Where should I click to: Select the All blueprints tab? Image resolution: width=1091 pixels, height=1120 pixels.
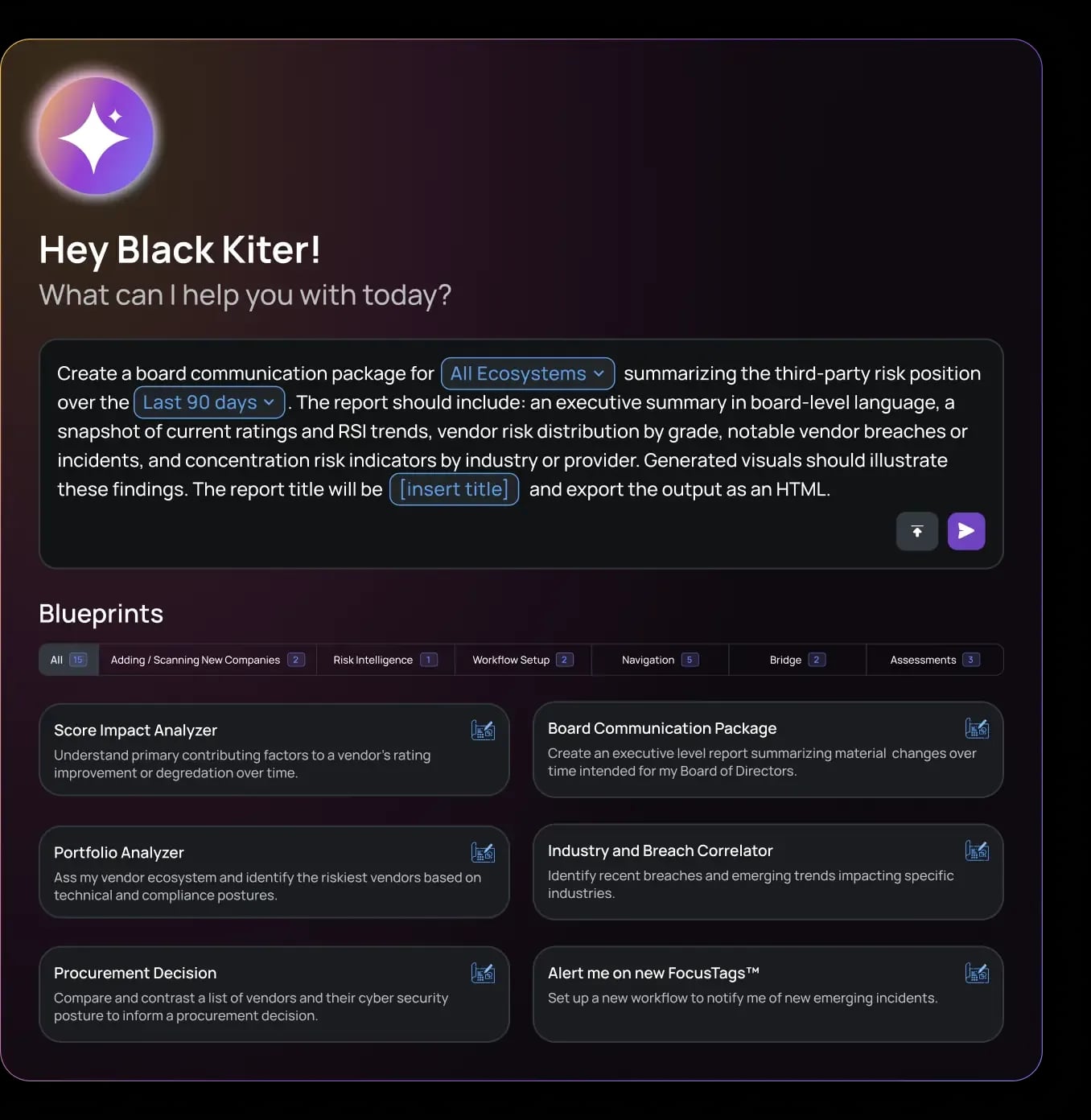click(x=68, y=660)
